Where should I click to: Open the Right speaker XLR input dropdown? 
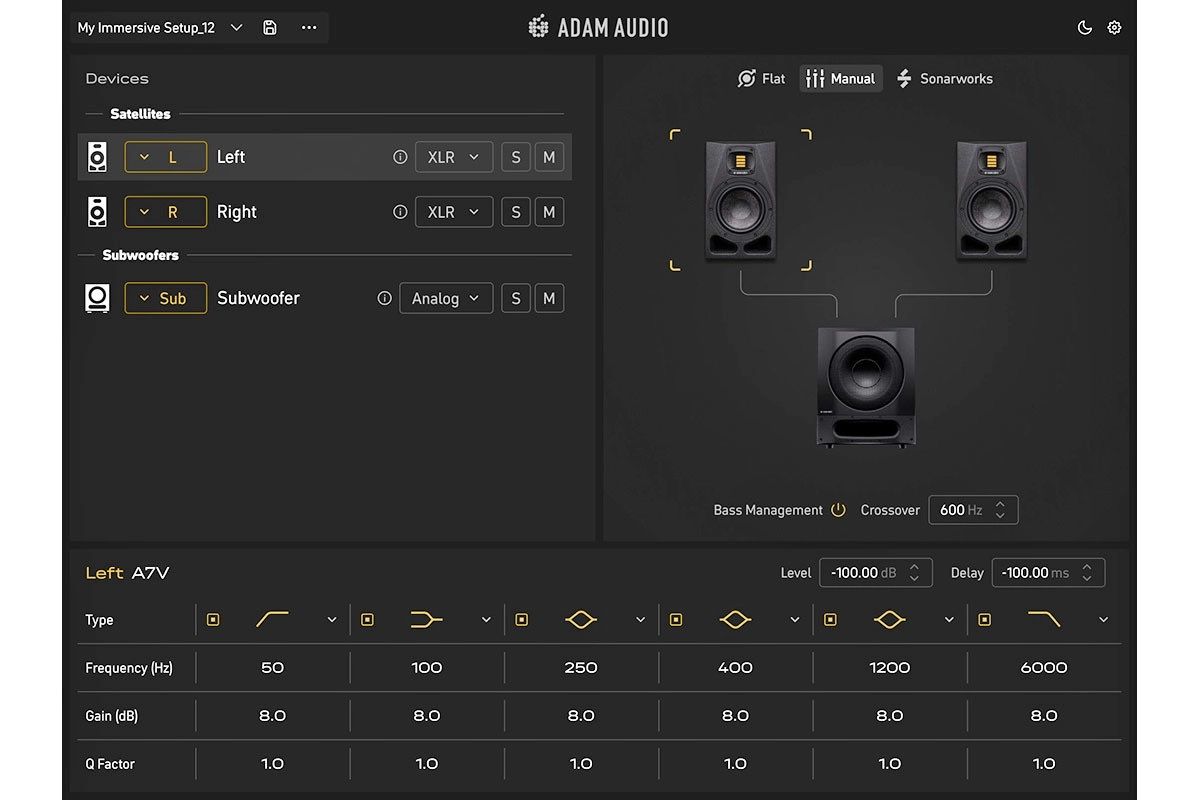pos(454,212)
